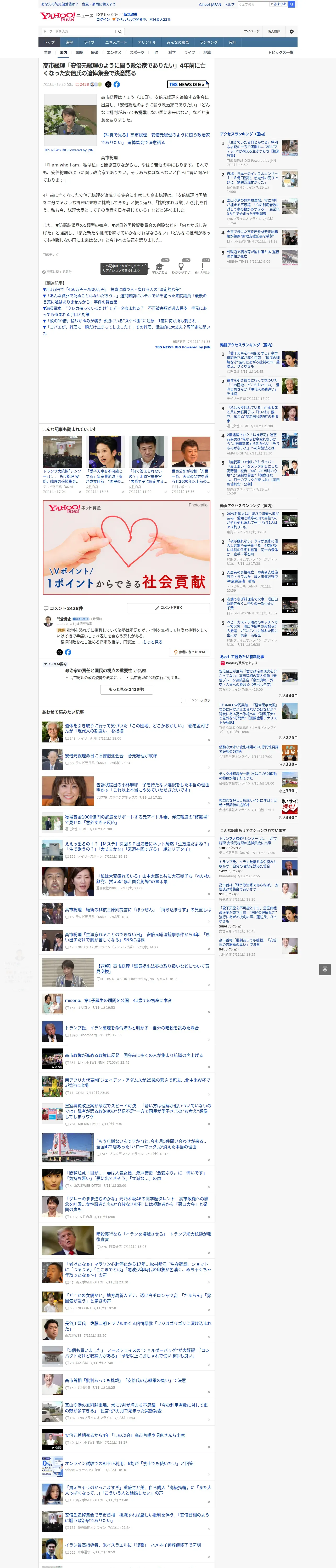Viewport: 336px width, 1568px height.
Task: Open the 国際 category tab
Action: tap(79, 52)
